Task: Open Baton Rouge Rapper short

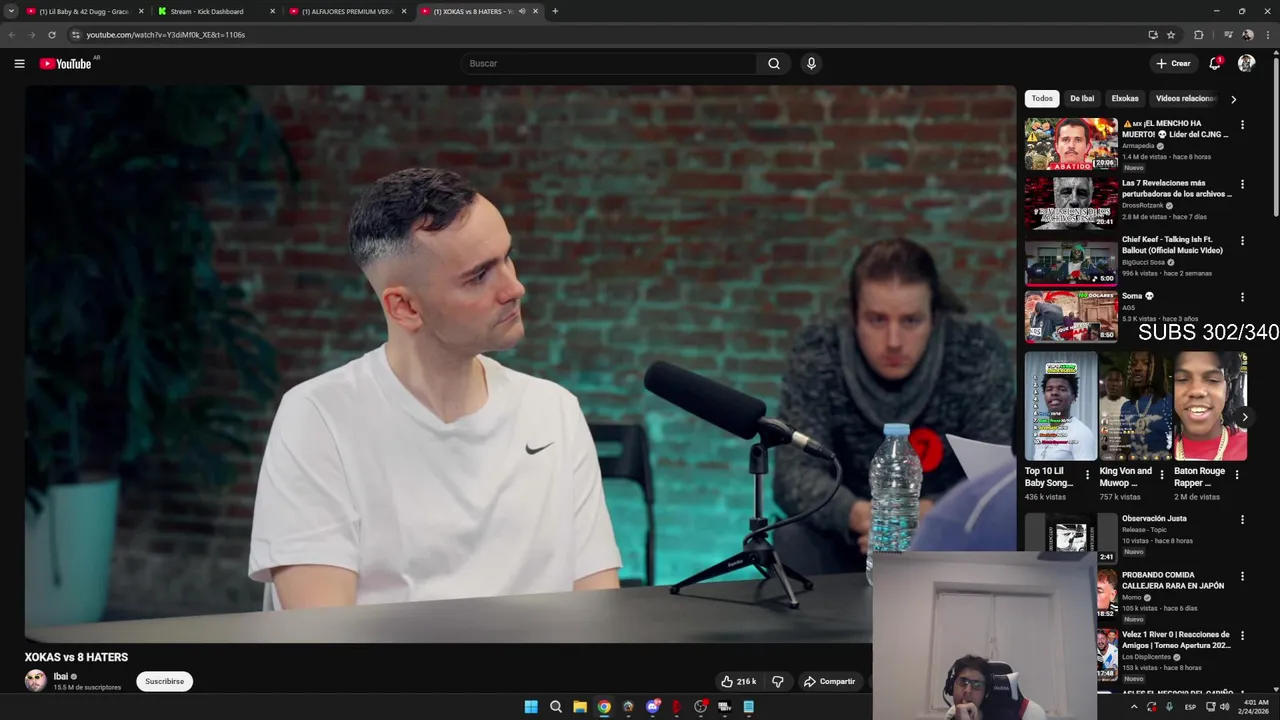Action: 1211,406
